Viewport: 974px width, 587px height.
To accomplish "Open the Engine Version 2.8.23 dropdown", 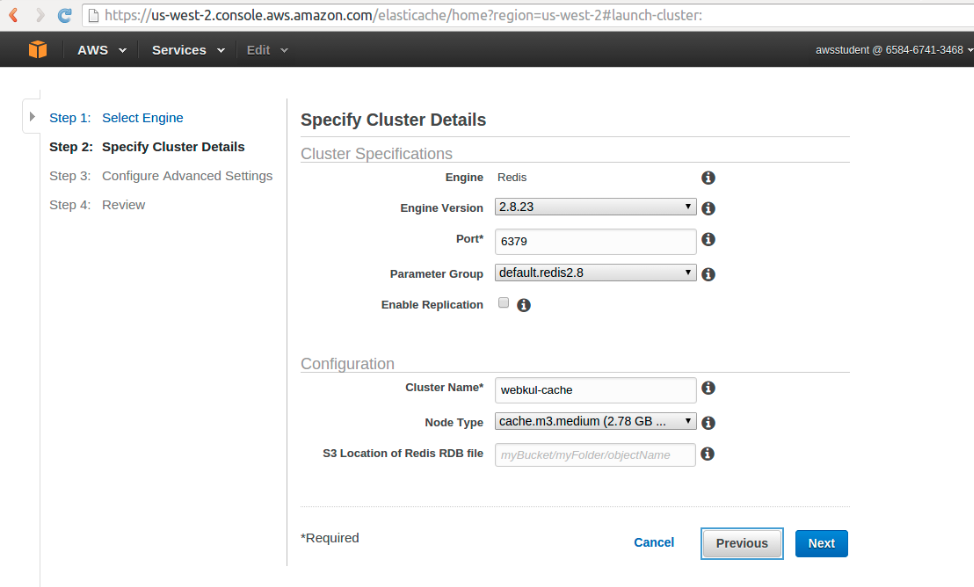I will [x=595, y=207].
